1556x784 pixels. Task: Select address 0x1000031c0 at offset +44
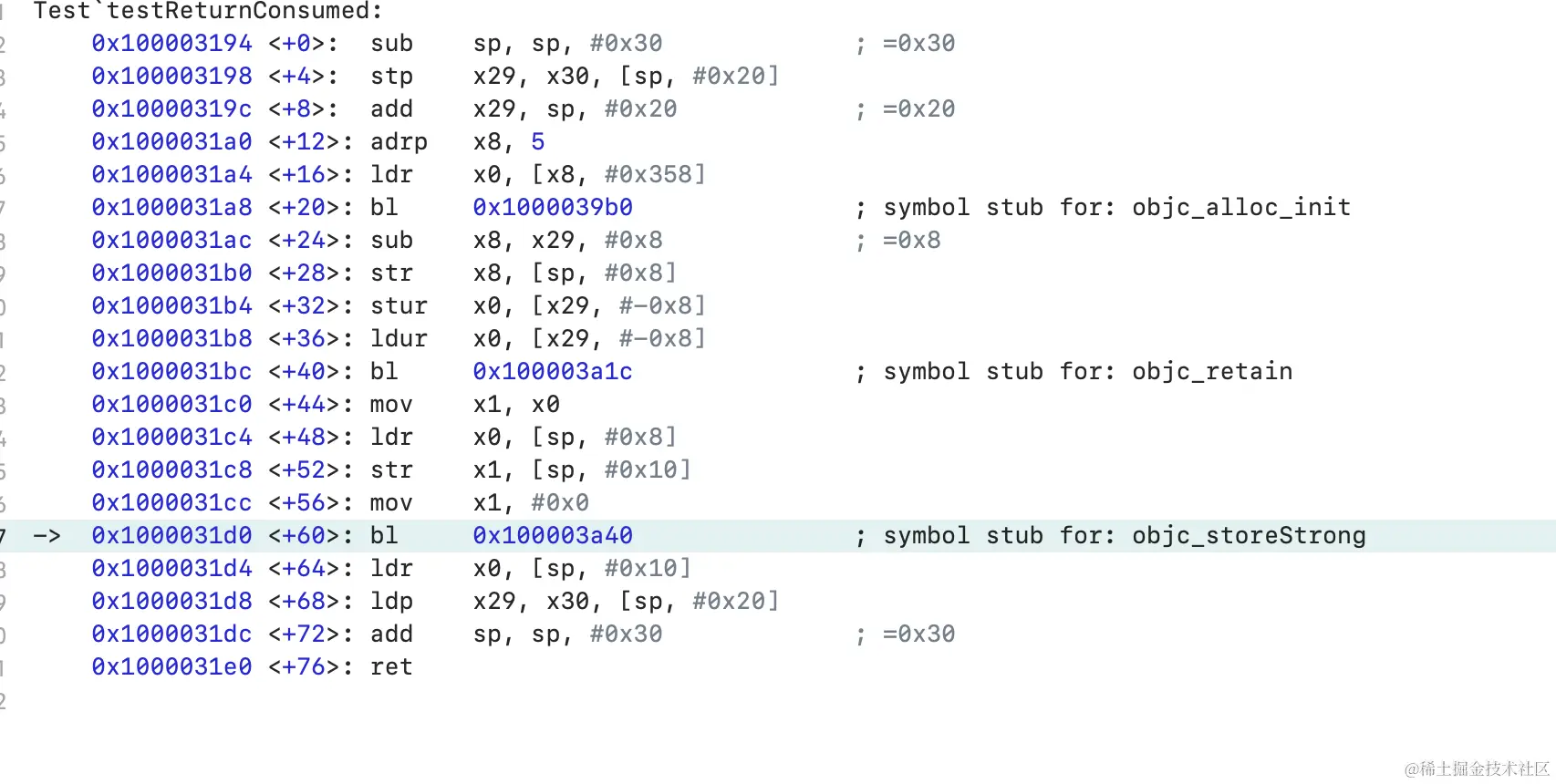point(171,405)
